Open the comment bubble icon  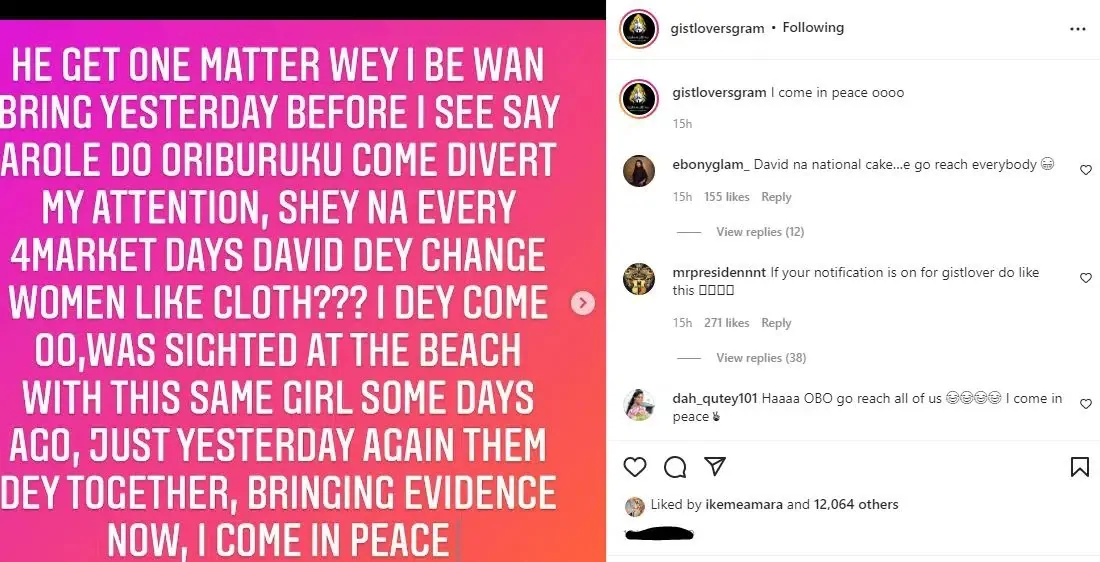(675, 467)
